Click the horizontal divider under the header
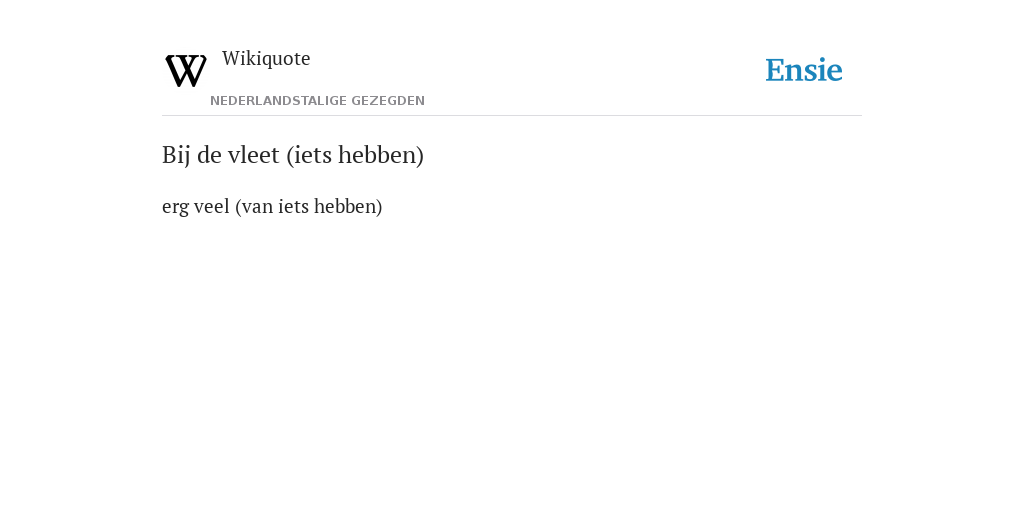 tap(512, 116)
